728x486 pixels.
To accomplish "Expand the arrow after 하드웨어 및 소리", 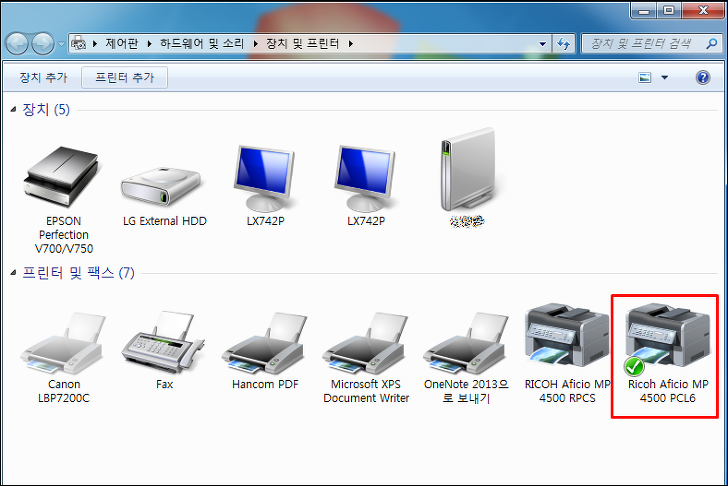I will coord(255,44).
